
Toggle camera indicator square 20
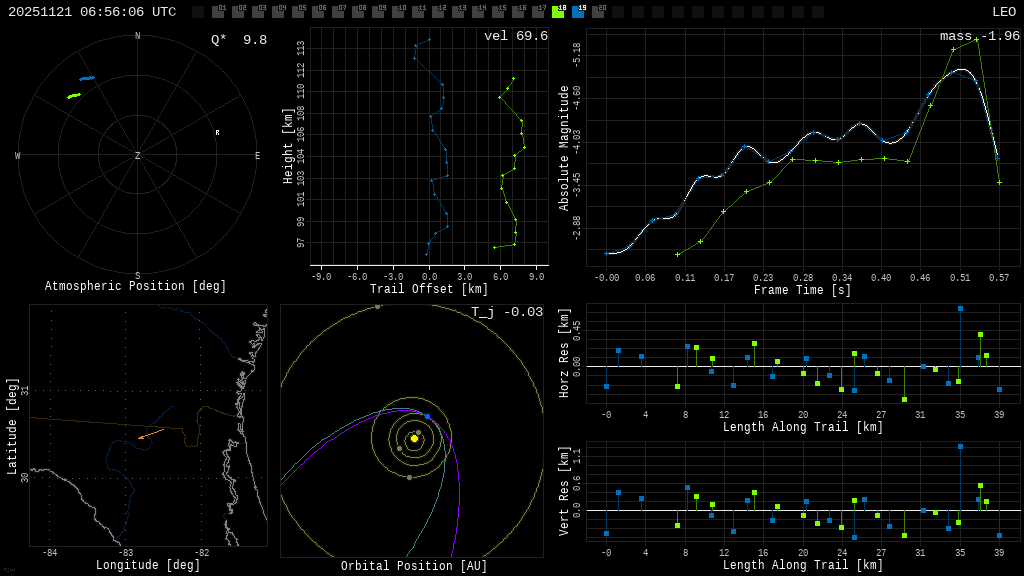point(598,12)
